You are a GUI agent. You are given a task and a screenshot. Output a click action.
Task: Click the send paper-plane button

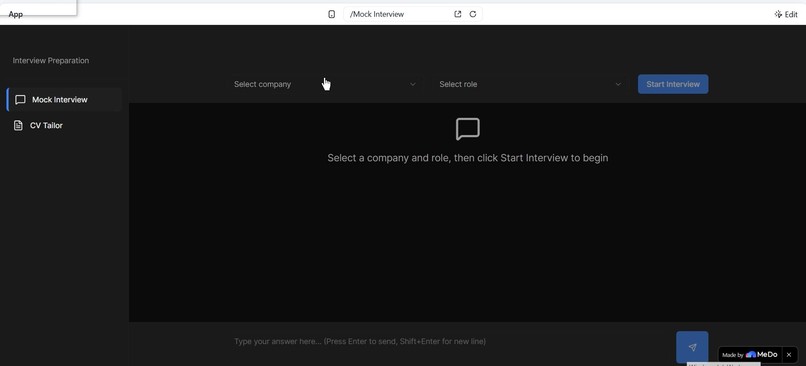pos(692,347)
